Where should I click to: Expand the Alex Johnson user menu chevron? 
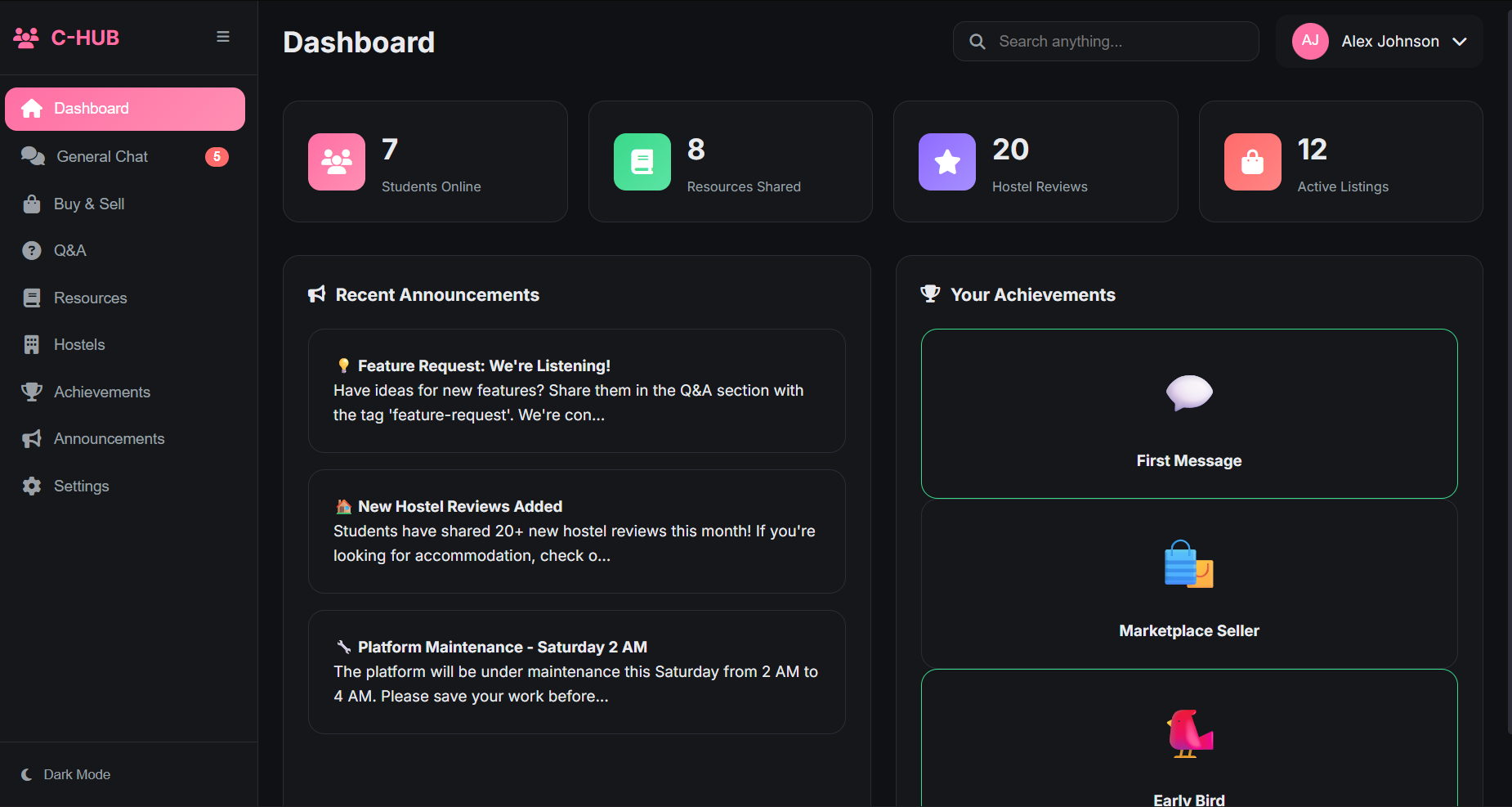(1460, 42)
